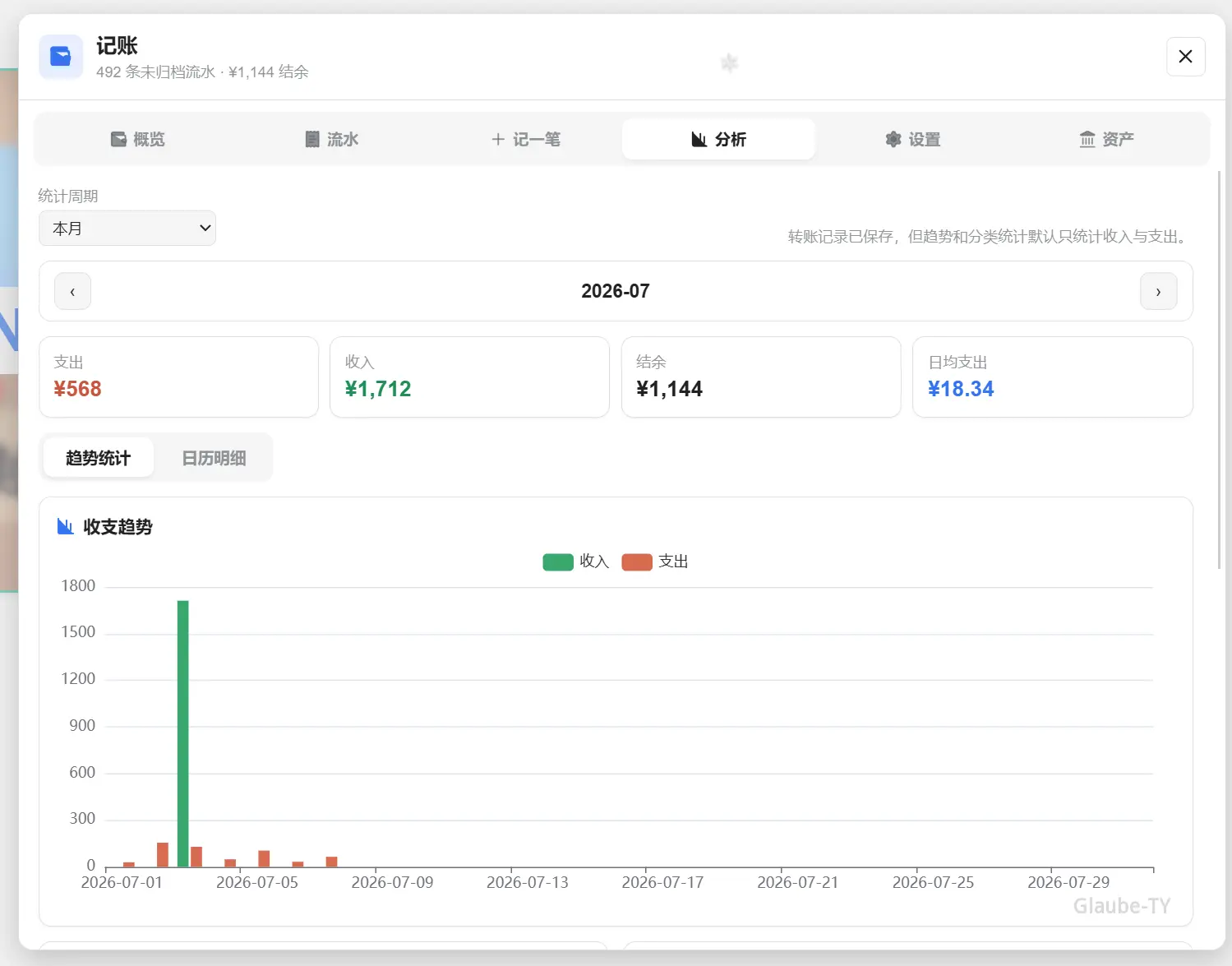1232x966 pixels.
Task: Click the 支出 ¥568 card
Action: 178,377
